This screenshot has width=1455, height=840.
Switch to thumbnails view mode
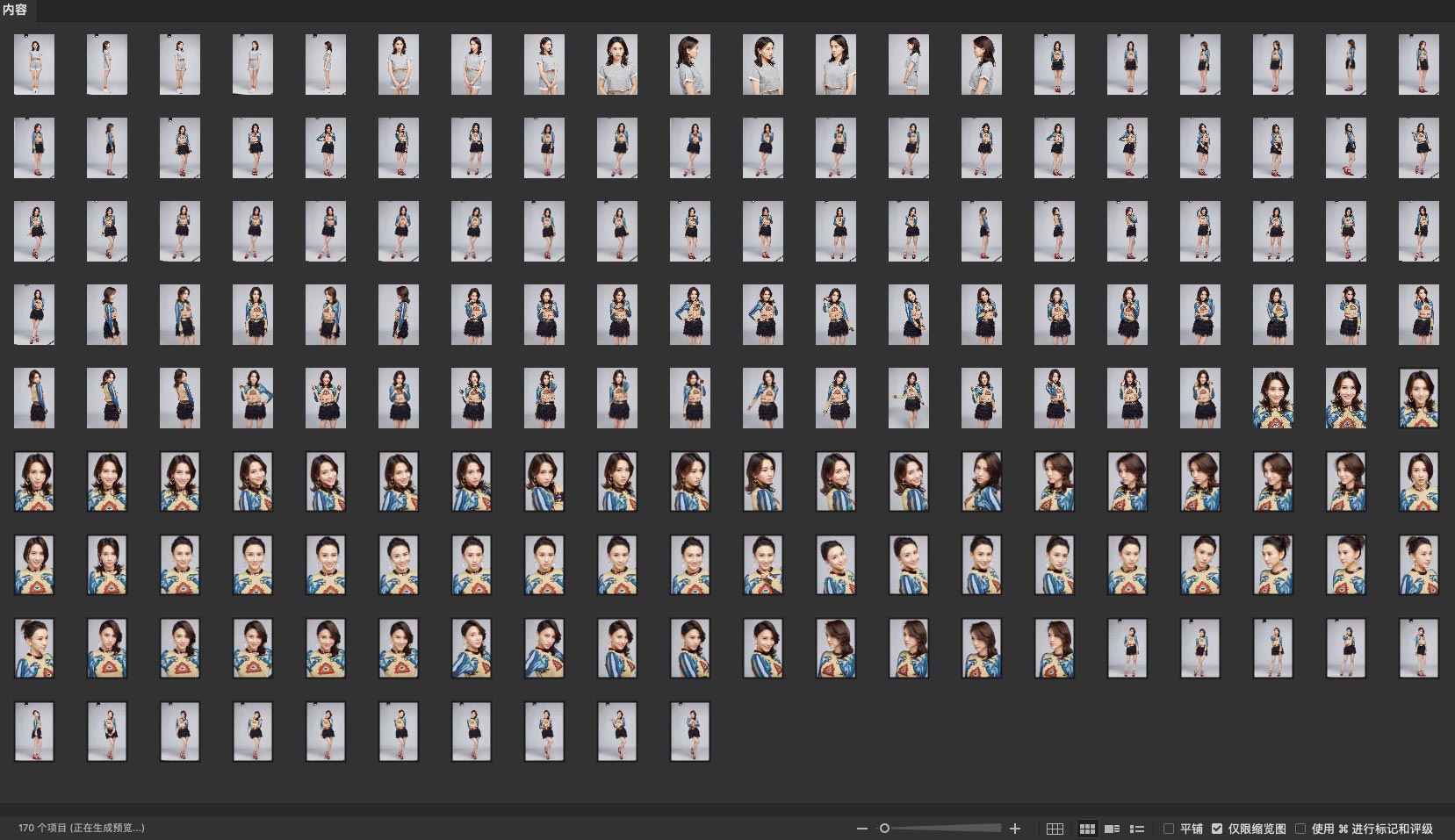coord(1087,829)
